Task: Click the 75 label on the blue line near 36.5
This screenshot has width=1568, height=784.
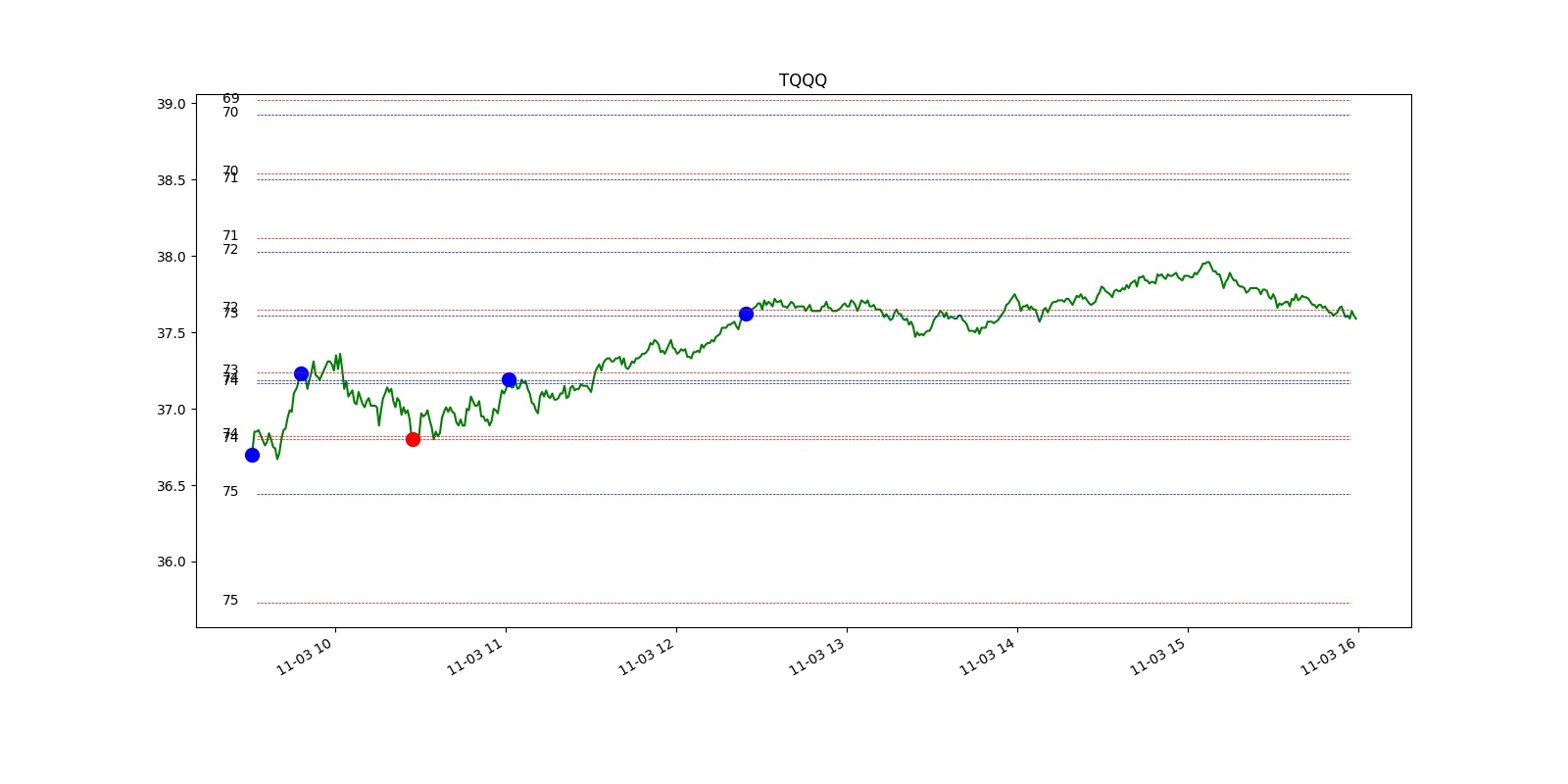Action: pyautogui.click(x=230, y=491)
